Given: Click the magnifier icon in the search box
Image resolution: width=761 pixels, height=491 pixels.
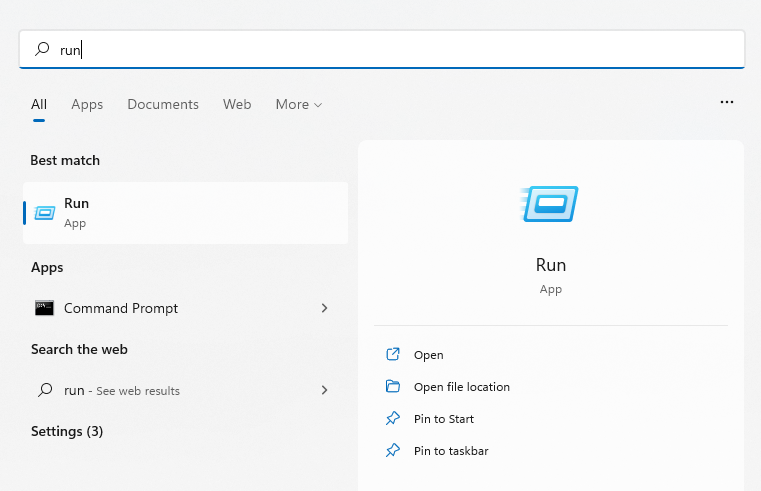Looking at the screenshot, I should (42, 49).
